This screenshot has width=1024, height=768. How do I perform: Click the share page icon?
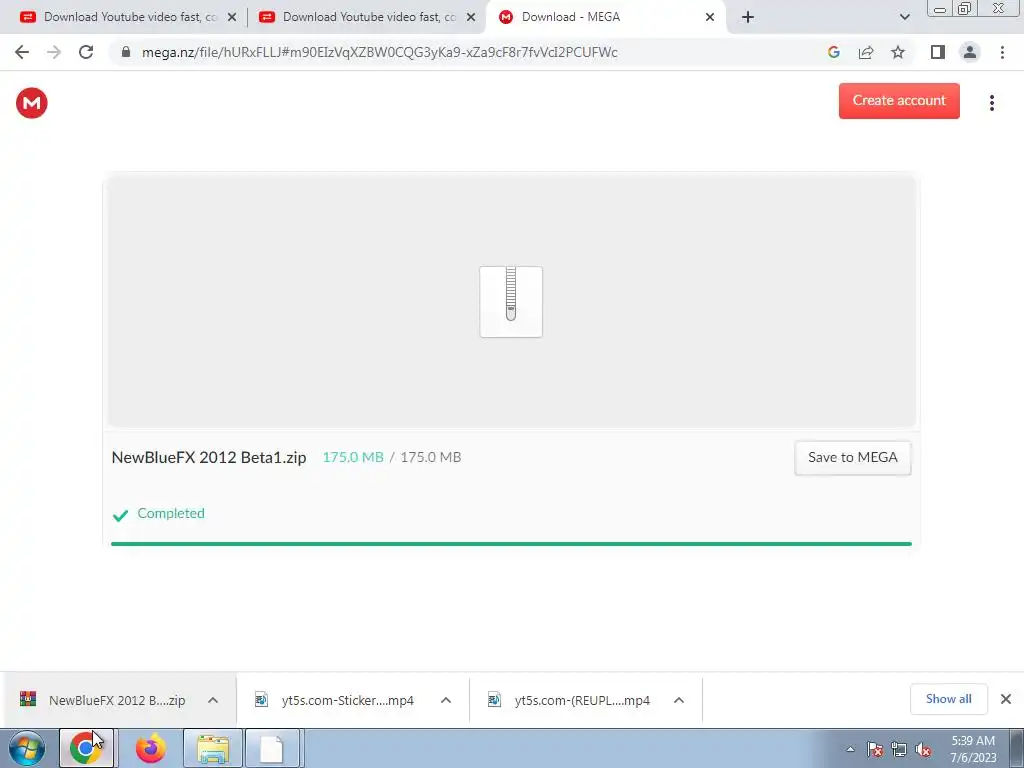point(866,52)
